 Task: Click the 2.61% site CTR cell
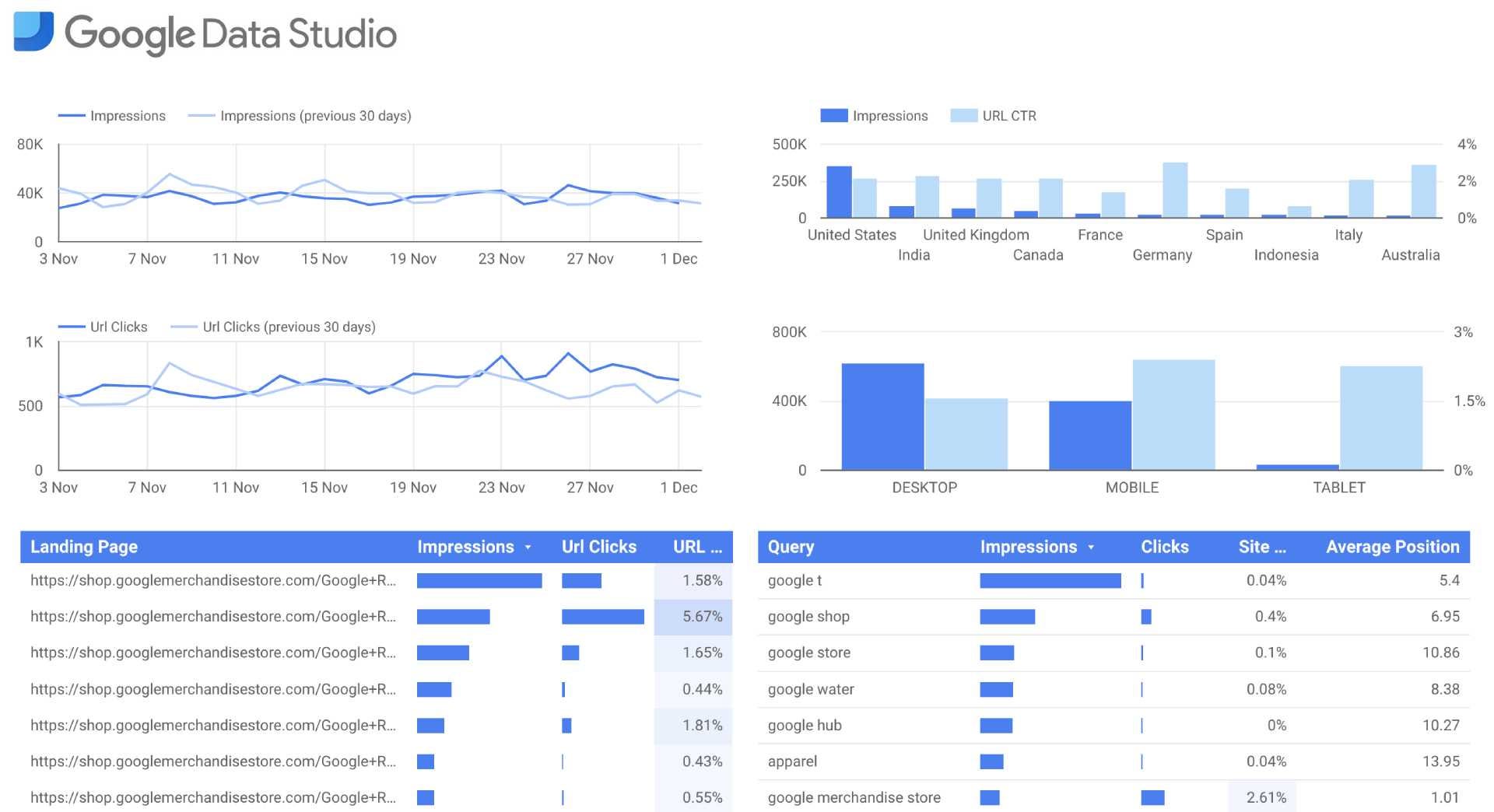tap(1262, 797)
